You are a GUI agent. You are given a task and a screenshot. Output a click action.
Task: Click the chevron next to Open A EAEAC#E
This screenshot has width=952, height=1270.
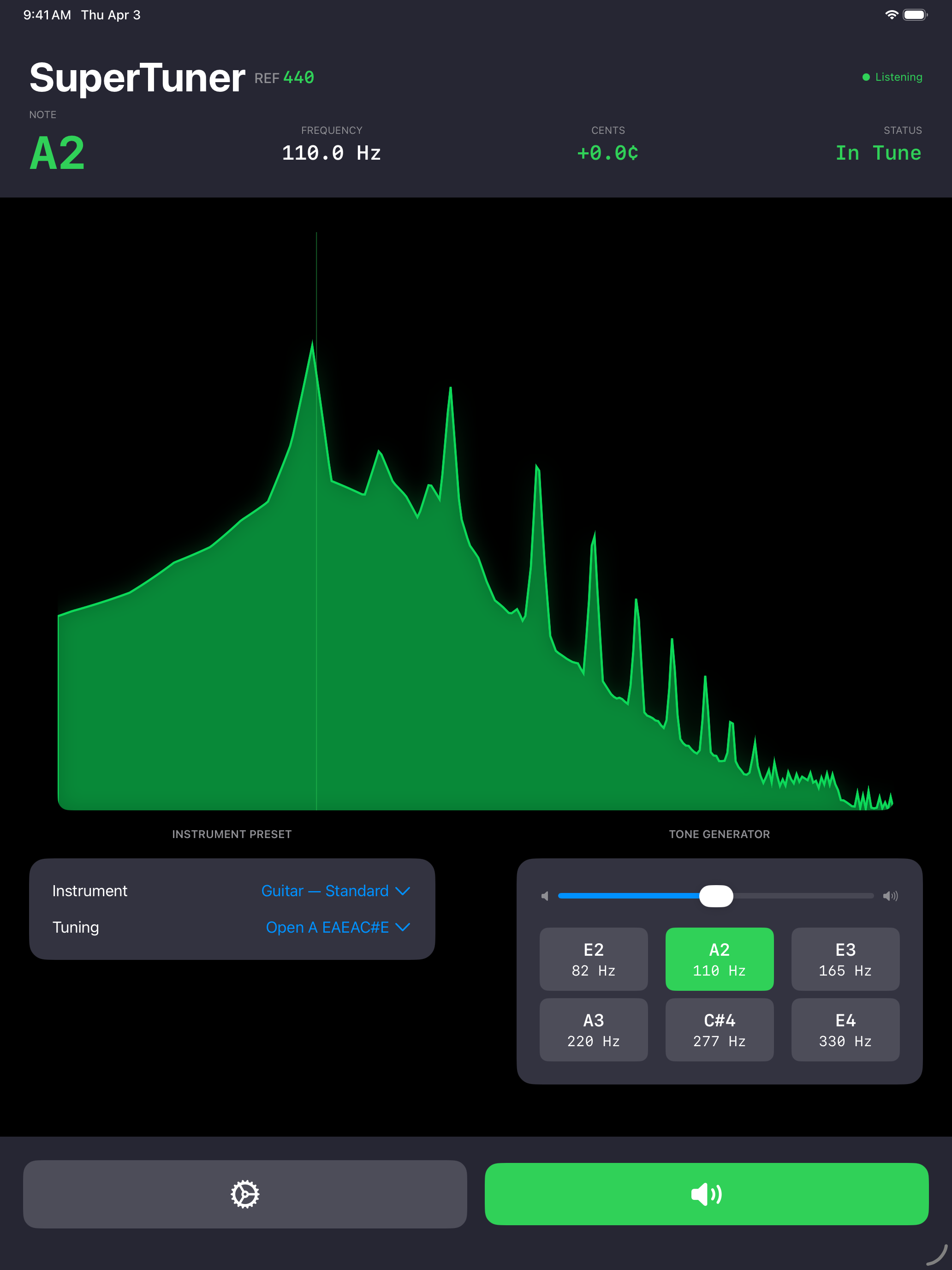(403, 927)
